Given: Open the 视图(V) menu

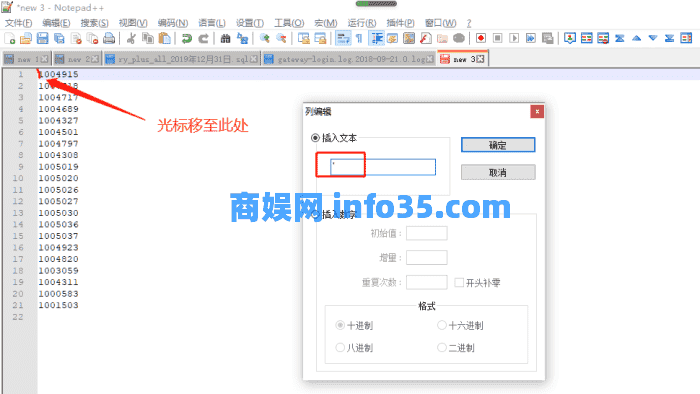Looking at the screenshot, I should (133, 23).
